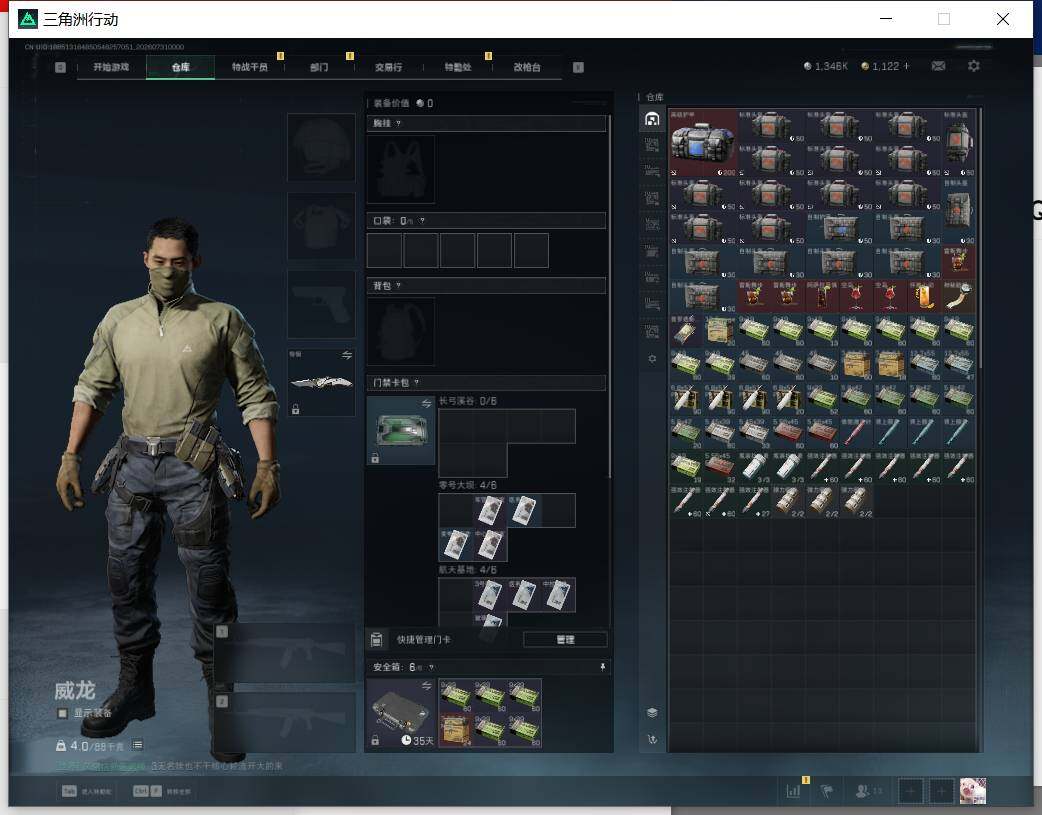Click the 装备价值 value indicator
This screenshot has height=815, width=1042.
coord(404,103)
